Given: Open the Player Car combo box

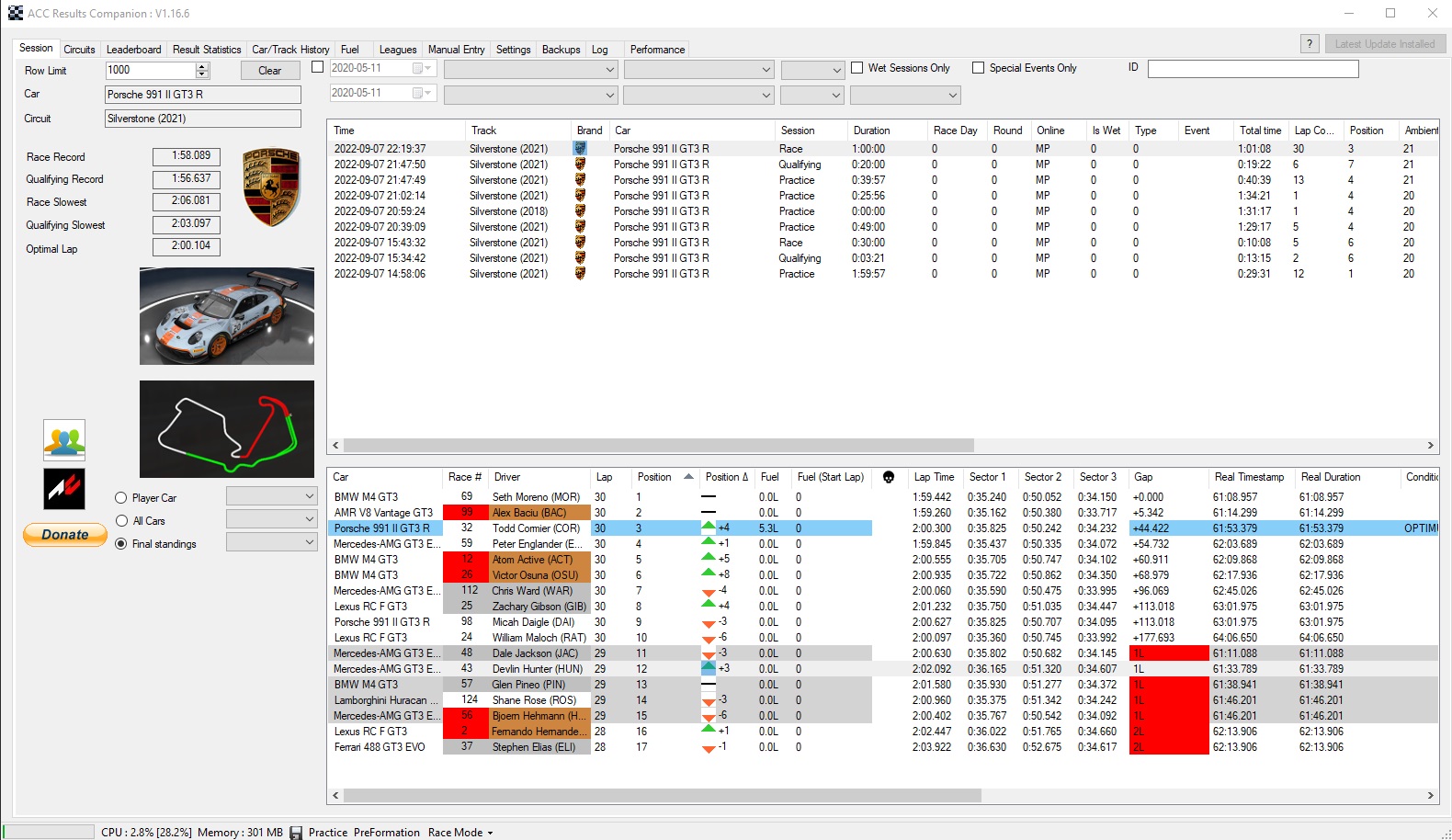Looking at the screenshot, I should [272, 496].
